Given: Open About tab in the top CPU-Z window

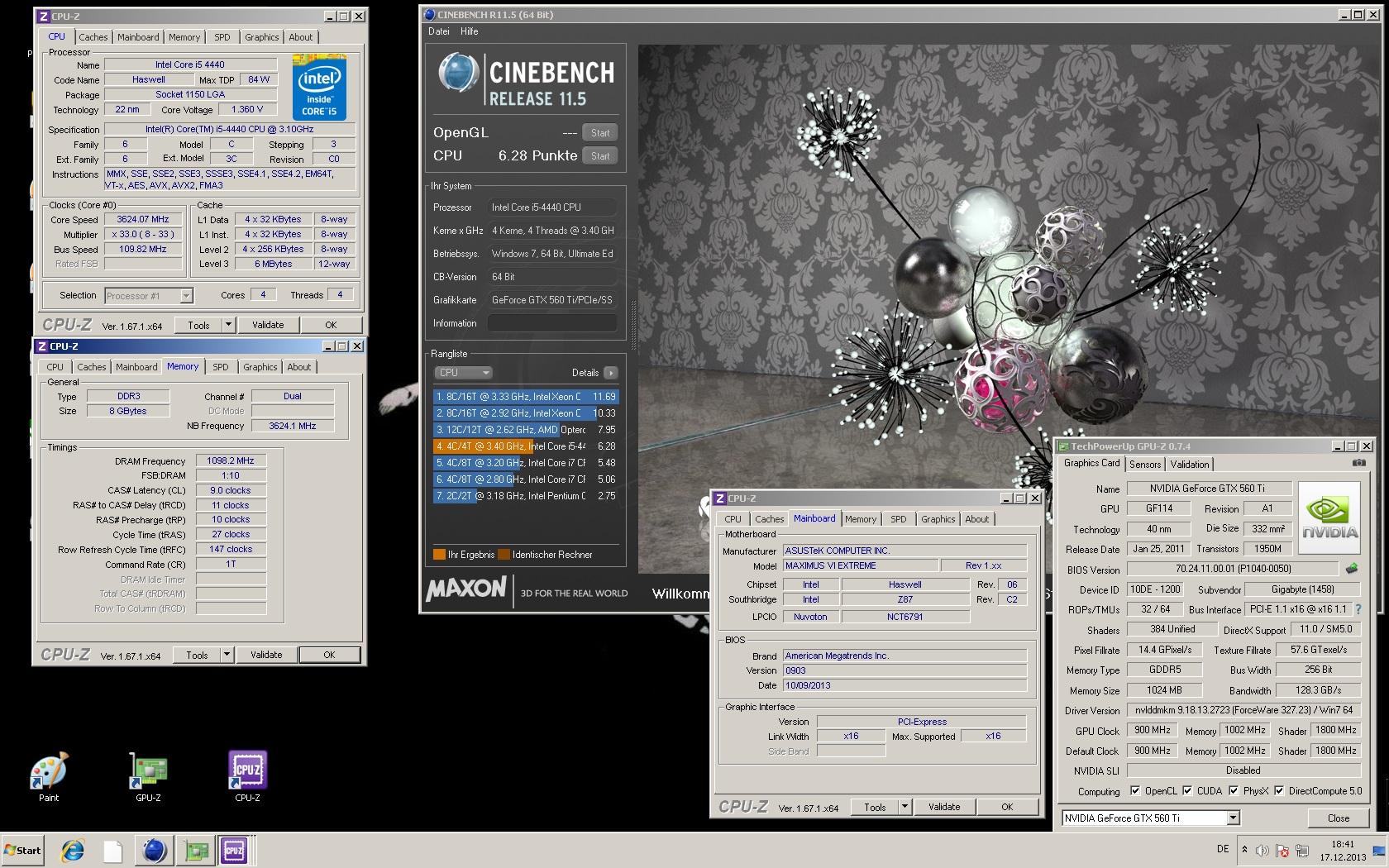Looking at the screenshot, I should click(301, 37).
